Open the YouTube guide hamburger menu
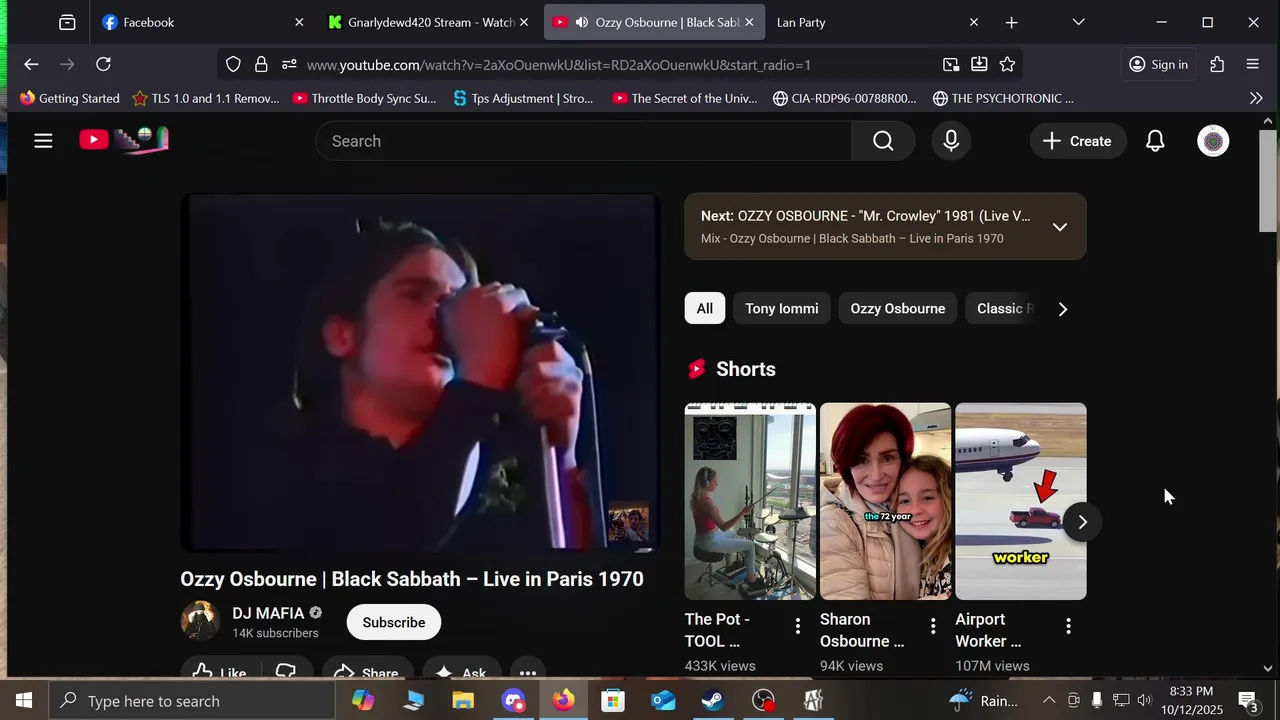 click(x=43, y=141)
